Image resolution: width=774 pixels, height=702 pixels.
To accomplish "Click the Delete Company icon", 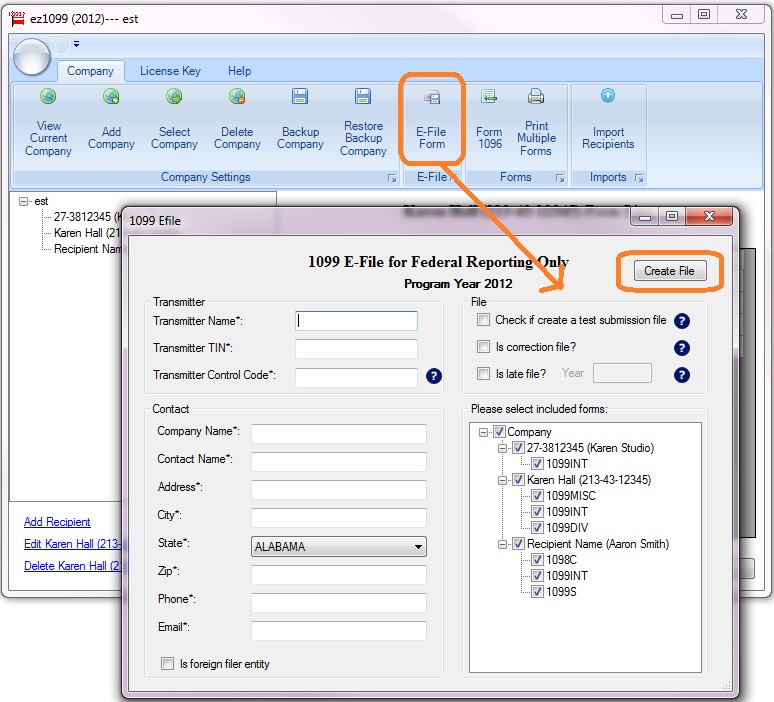I will (237, 97).
